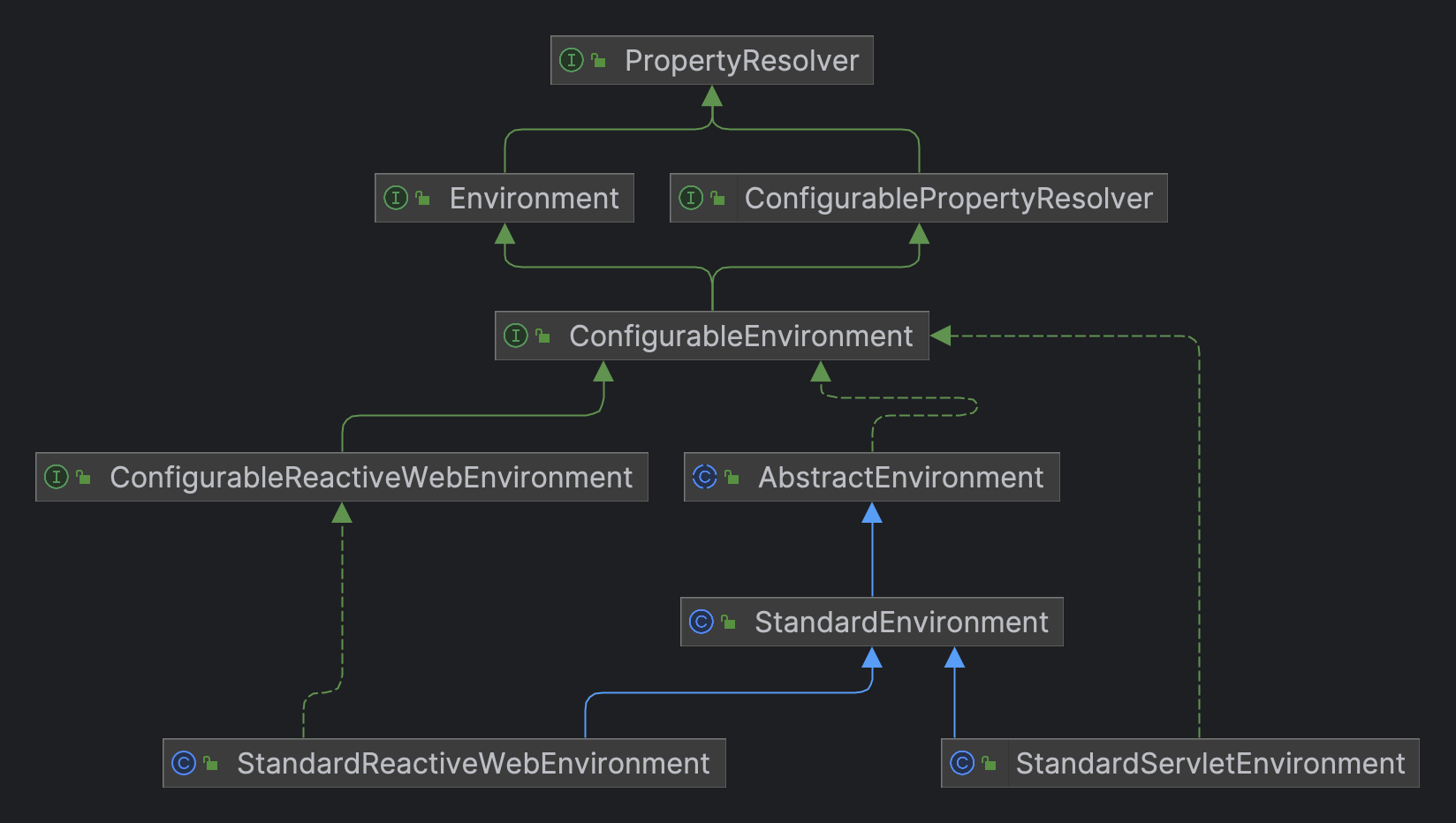Click the interface icon on PropertyResolver node
Image resolution: width=1456 pixels, height=823 pixels.
click(572, 60)
